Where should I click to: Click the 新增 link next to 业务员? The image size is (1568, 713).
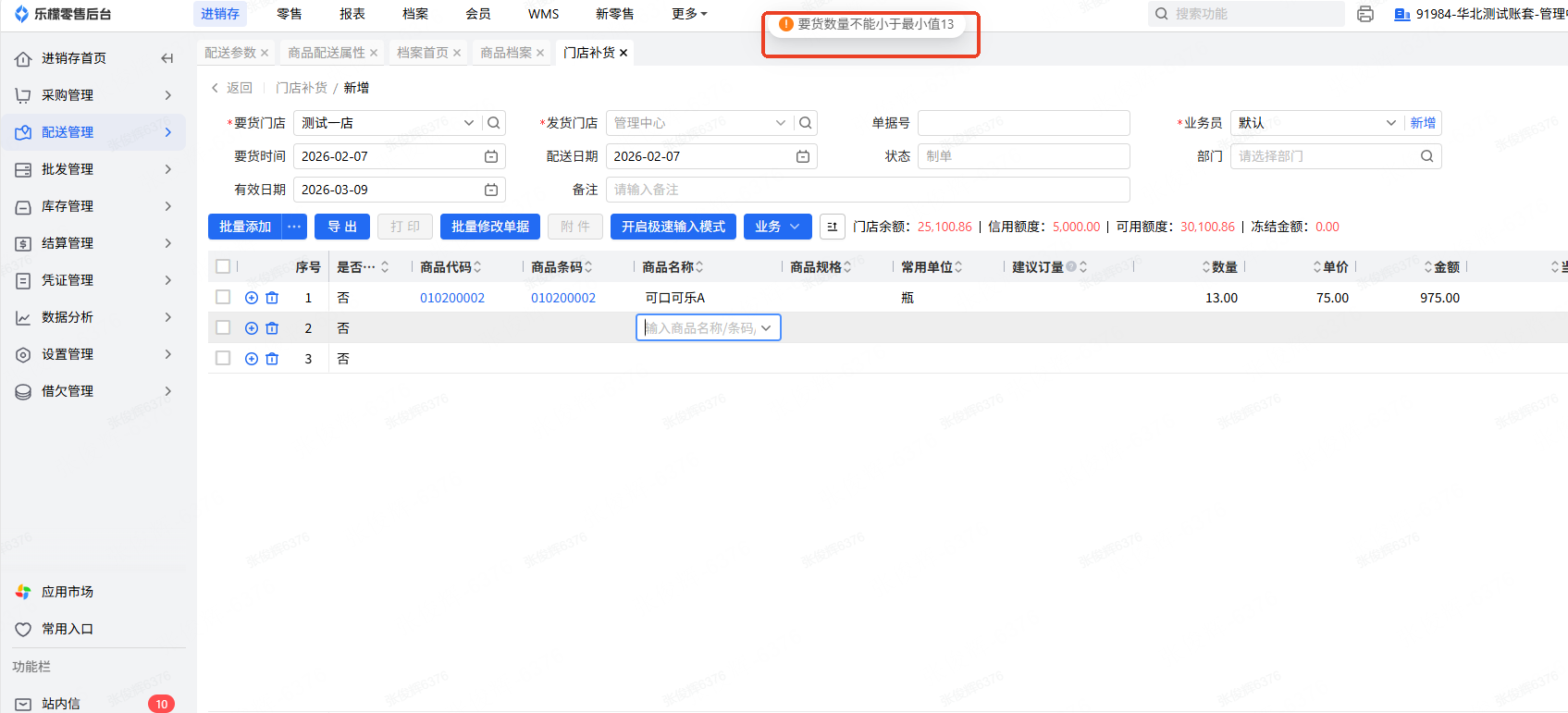coord(1423,123)
